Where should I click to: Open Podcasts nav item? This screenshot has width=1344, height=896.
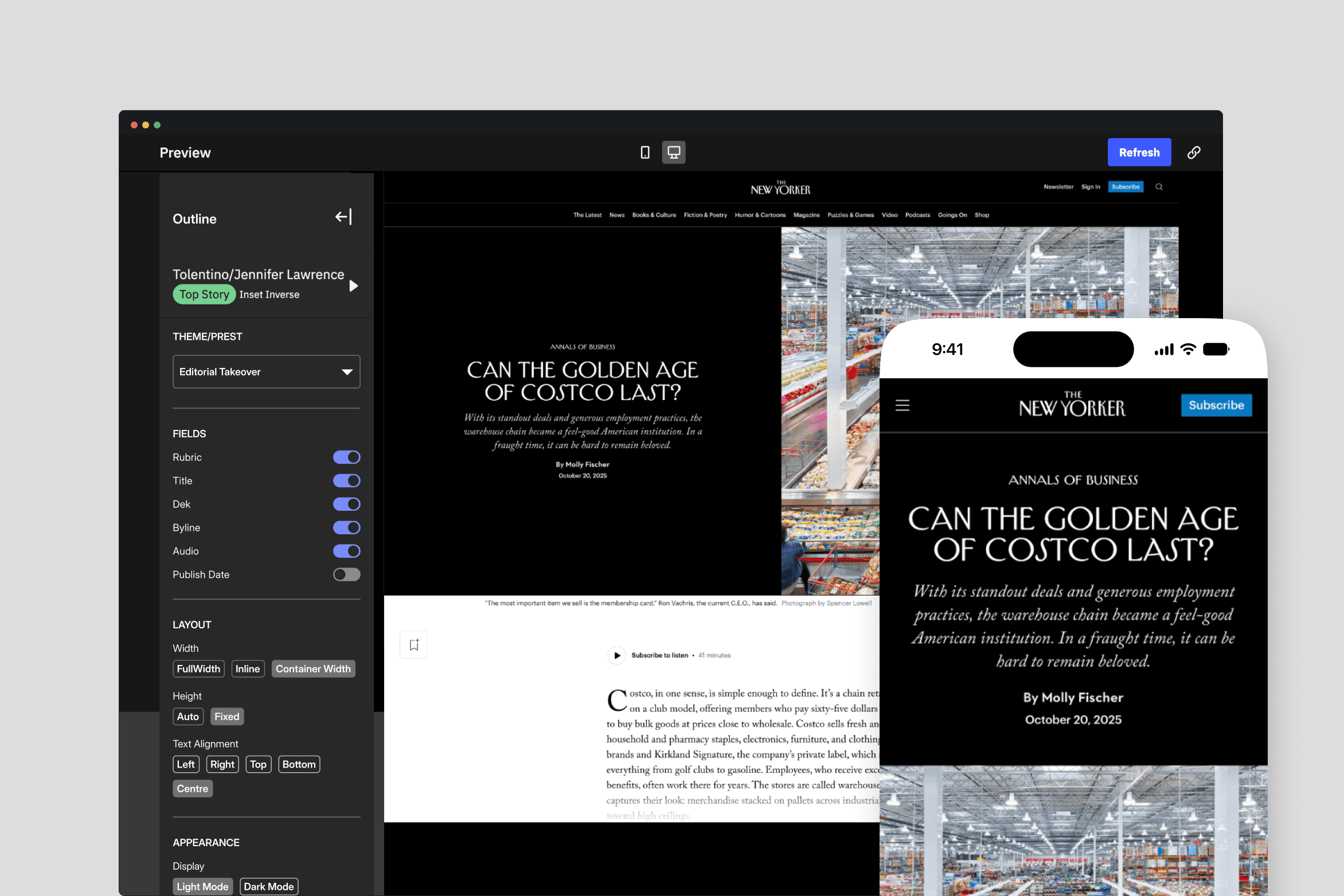[x=918, y=215]
